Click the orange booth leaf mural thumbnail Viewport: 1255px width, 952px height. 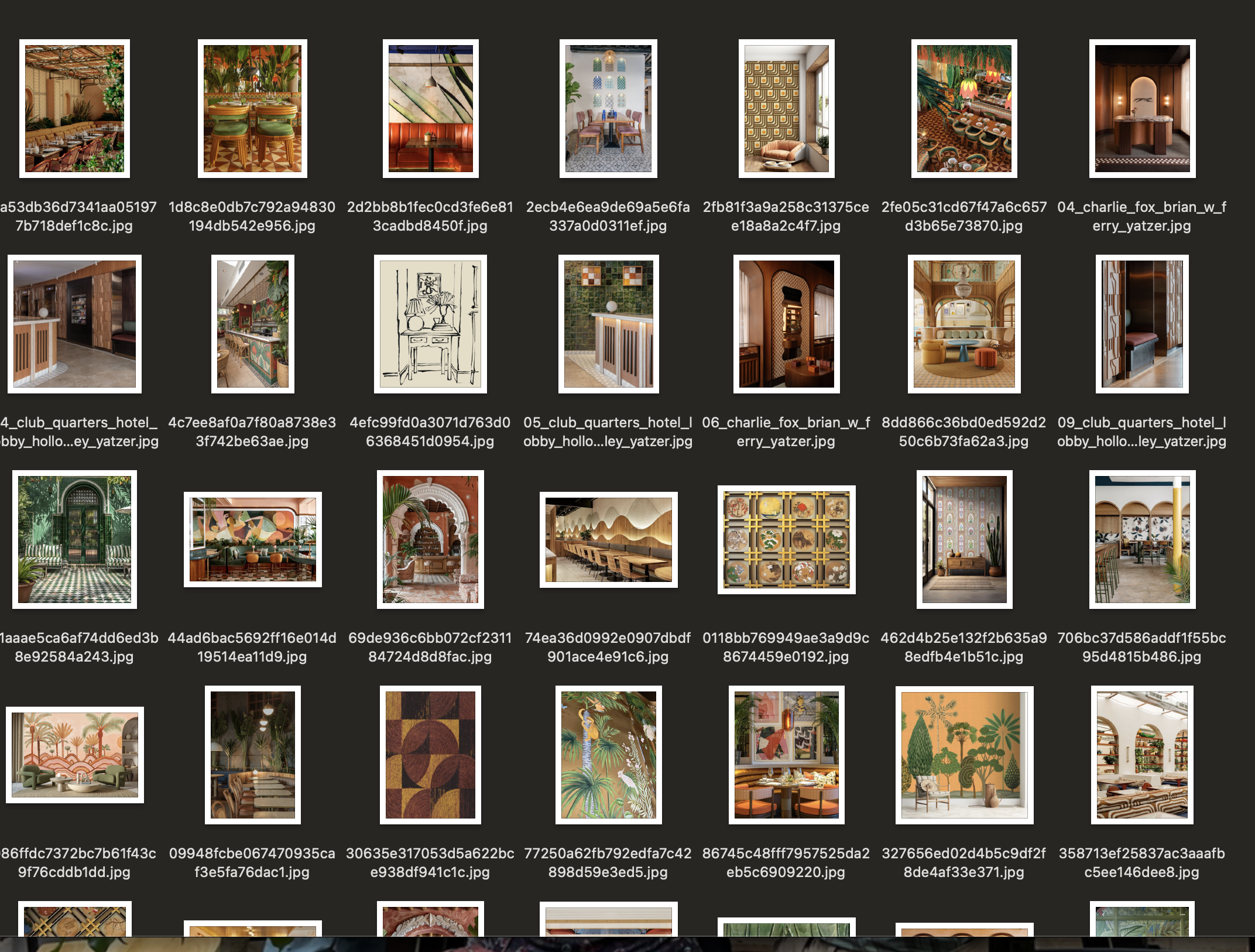point(430,108)
